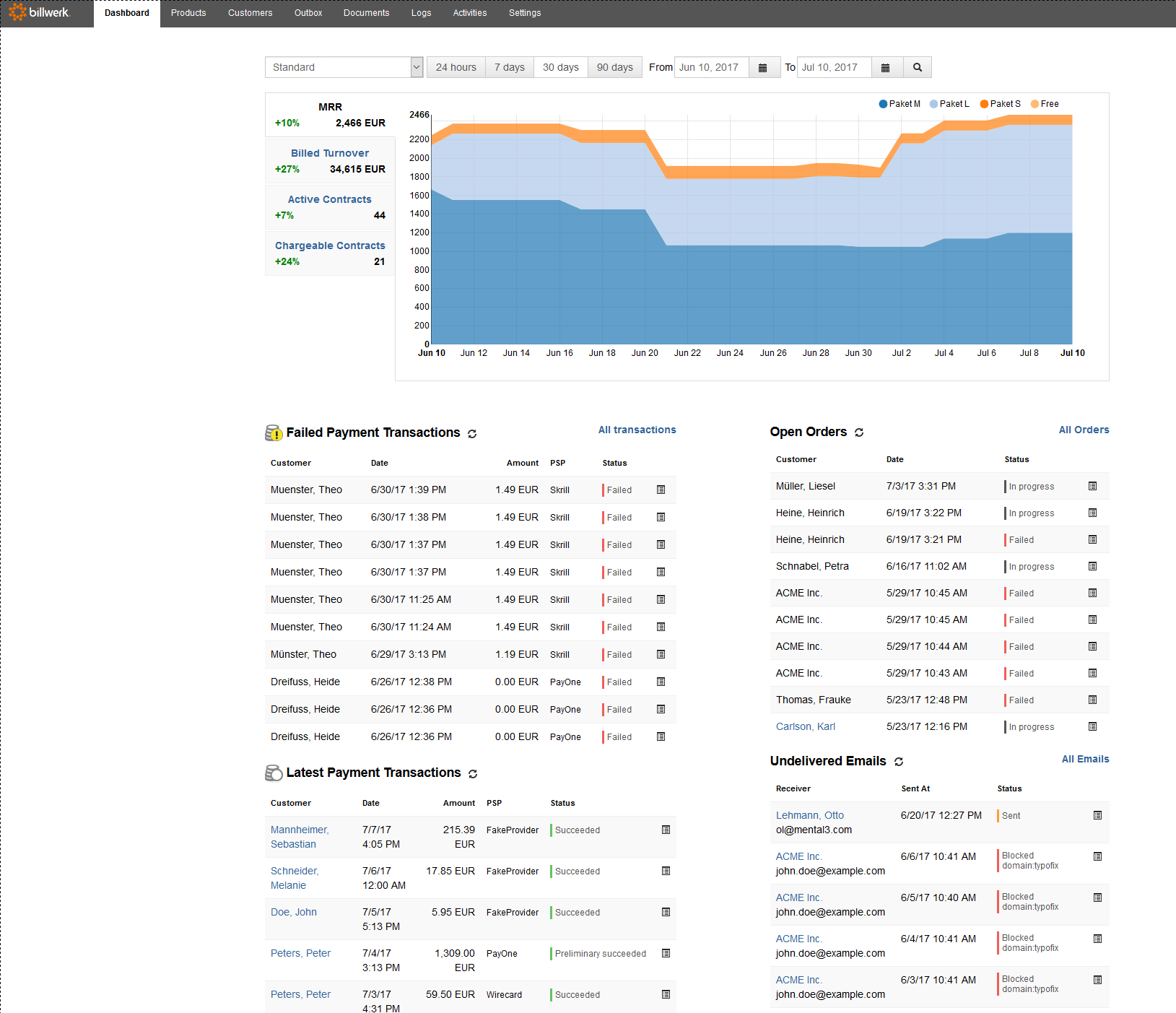Image resolution: width=1176 pixels, height=1013 pixels.
Task: Open details icon for Lehmann, Otto email
Action: click(x=1097, y=815)
